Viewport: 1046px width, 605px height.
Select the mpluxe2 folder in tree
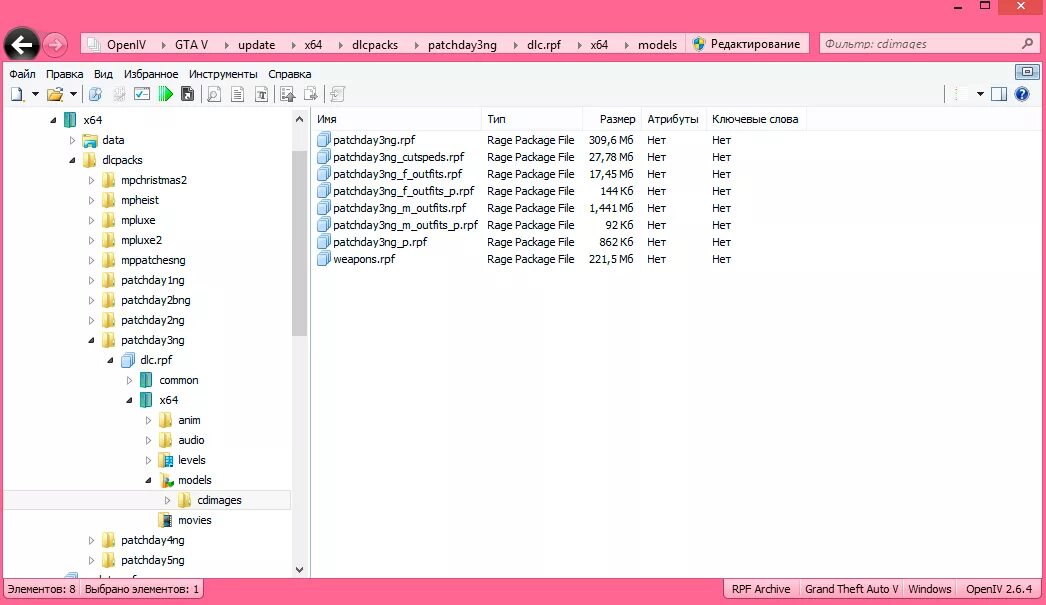click(141, 240)
